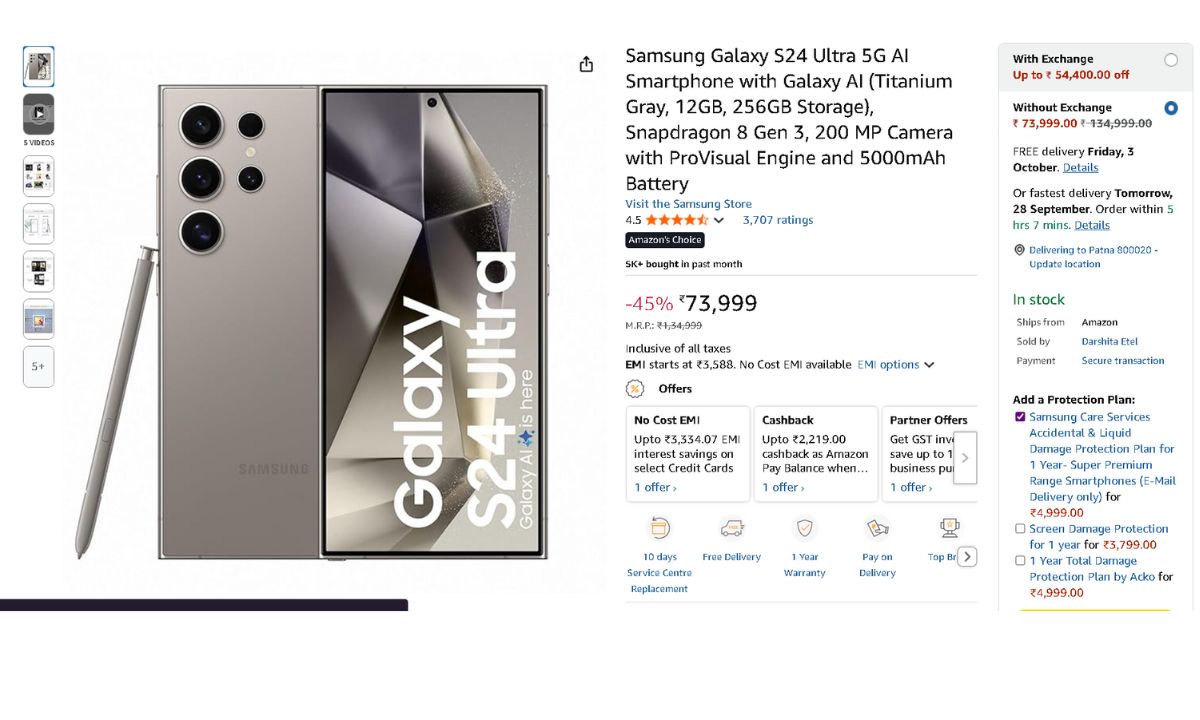Expand the EMI options dropdown
1200x720 pixels.
click(896, 365)
